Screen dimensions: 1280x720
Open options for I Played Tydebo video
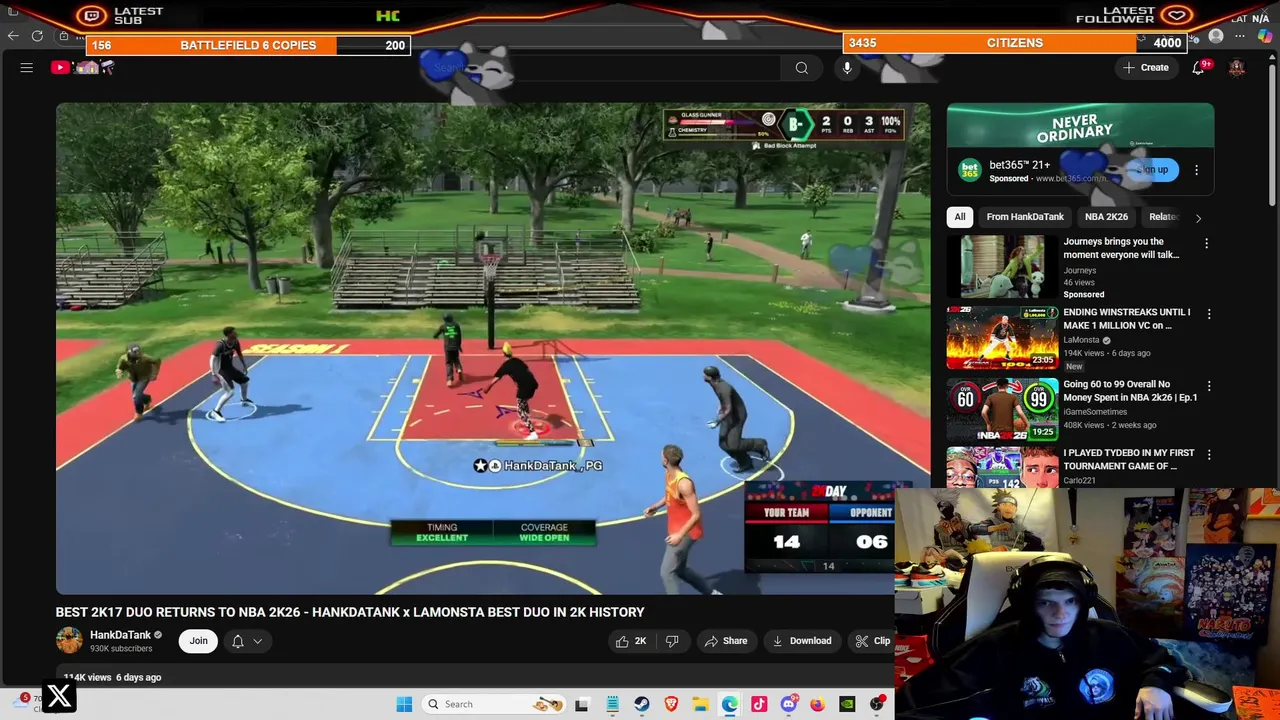(x=1208, y=455)
